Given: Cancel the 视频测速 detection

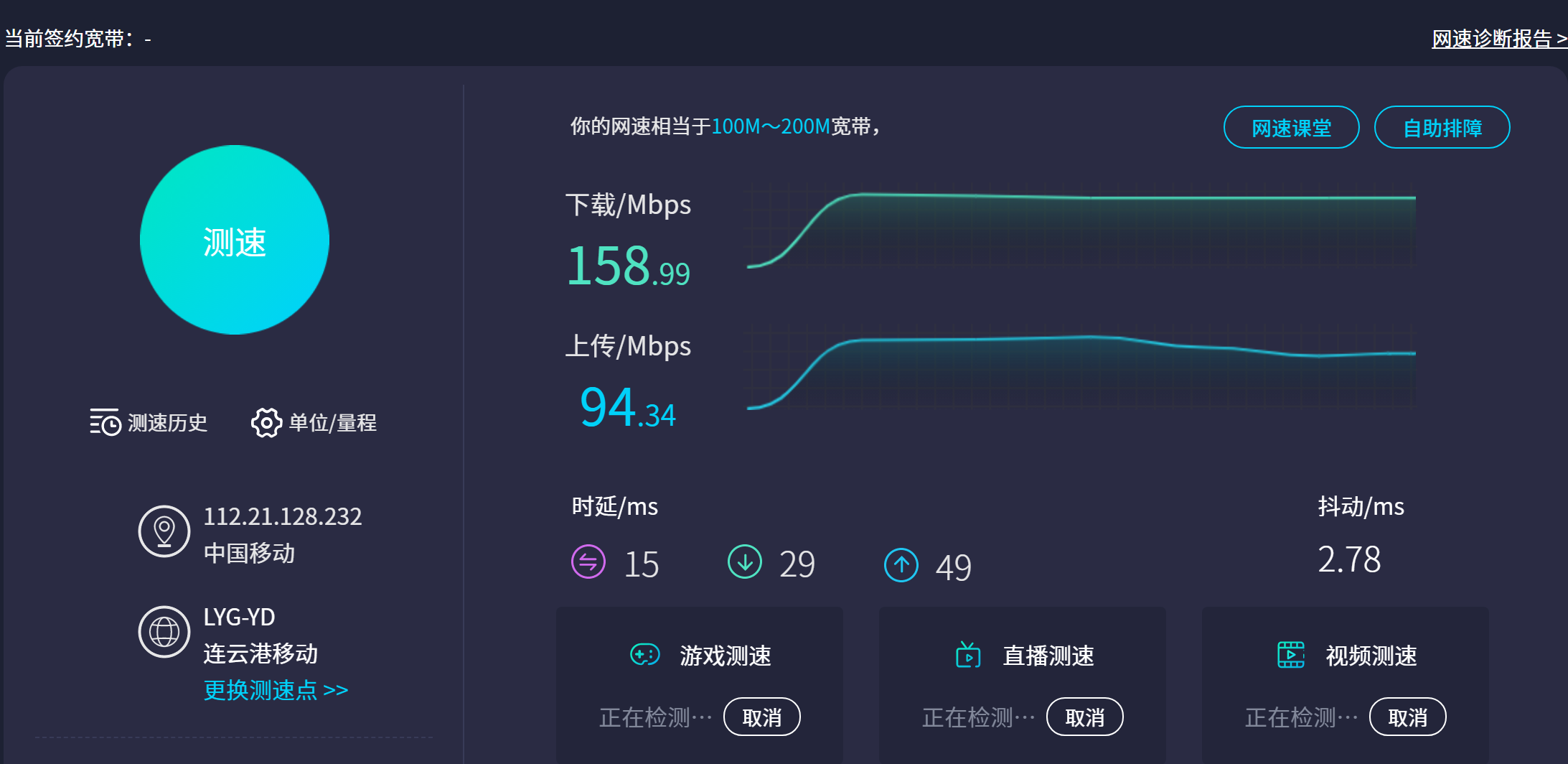Looking at the screenshot, I should 1407,717.
